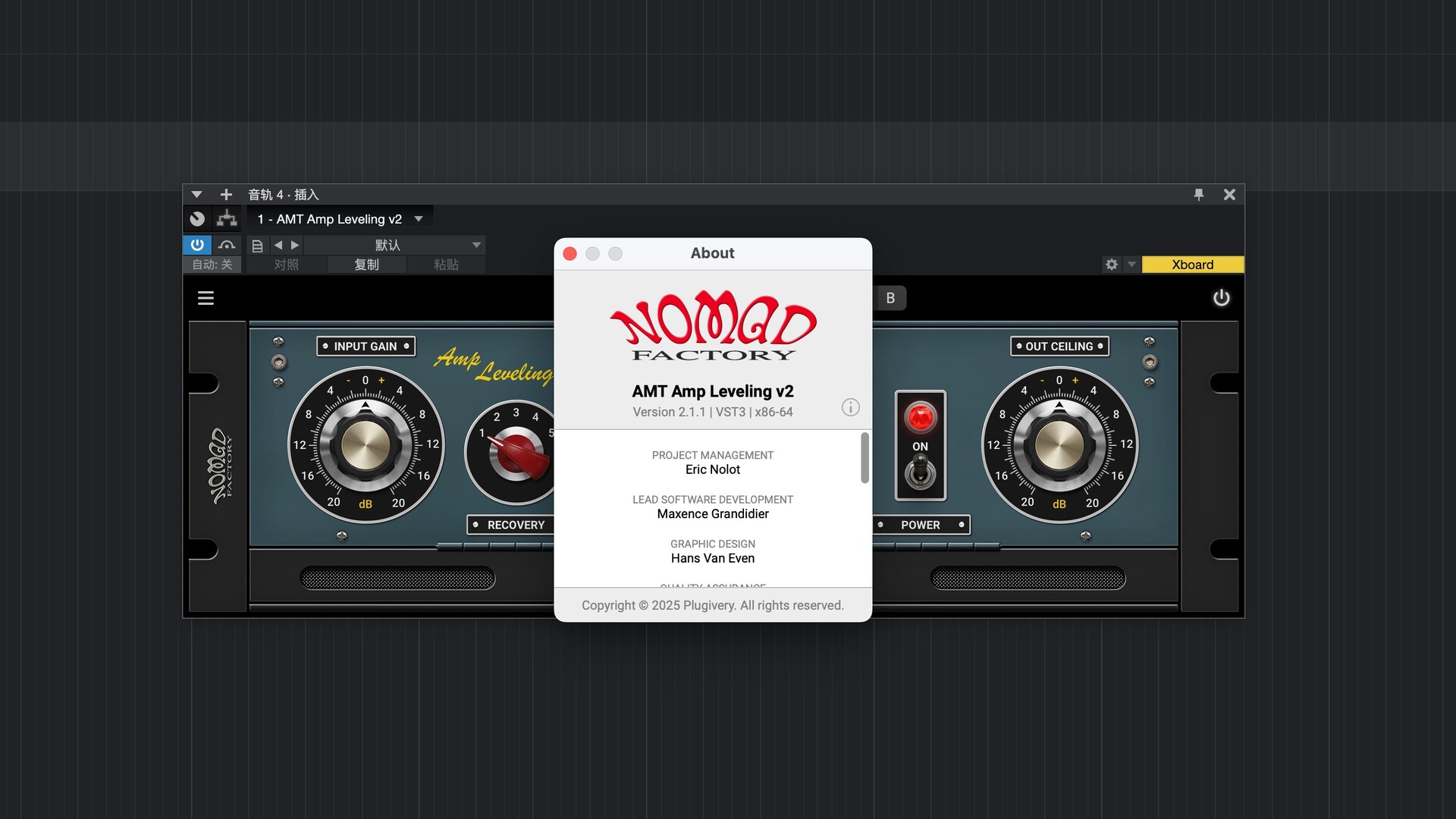Open the plugin hamburger menu
Image resolution: width=1456 pixels, height=819 pixels.
tap(206, 298)
